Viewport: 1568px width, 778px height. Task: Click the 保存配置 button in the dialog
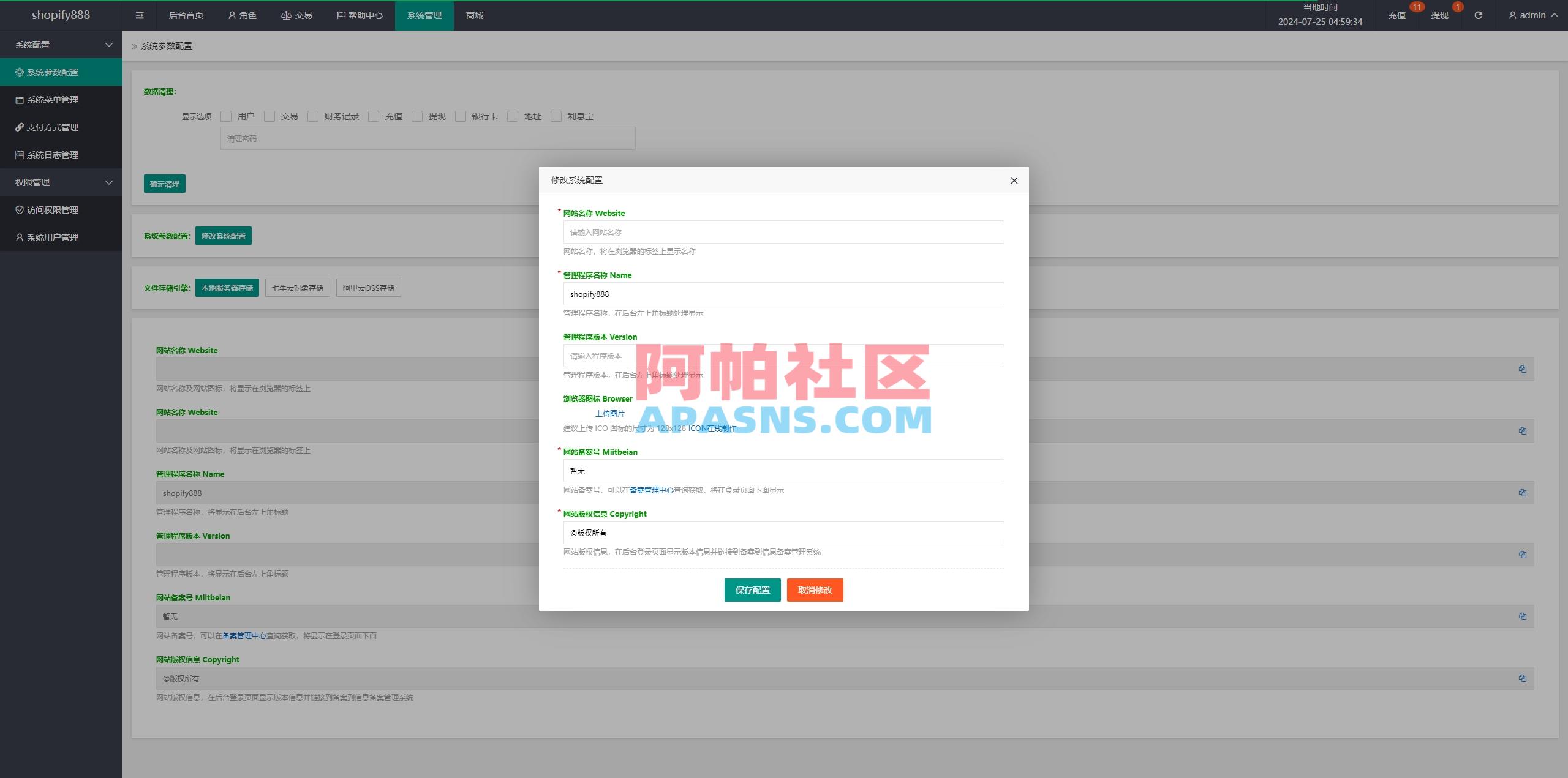pos(752,590)
